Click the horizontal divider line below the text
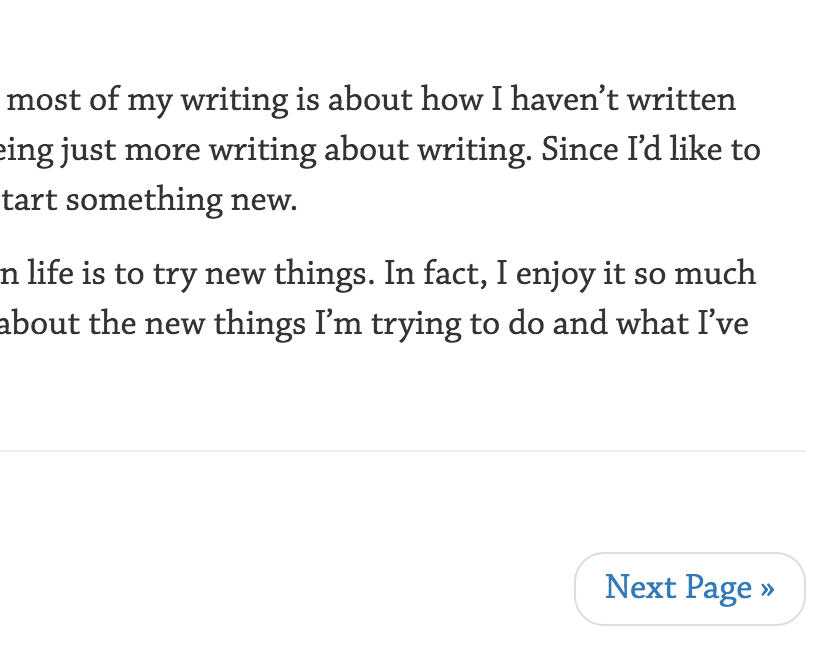 403,451
